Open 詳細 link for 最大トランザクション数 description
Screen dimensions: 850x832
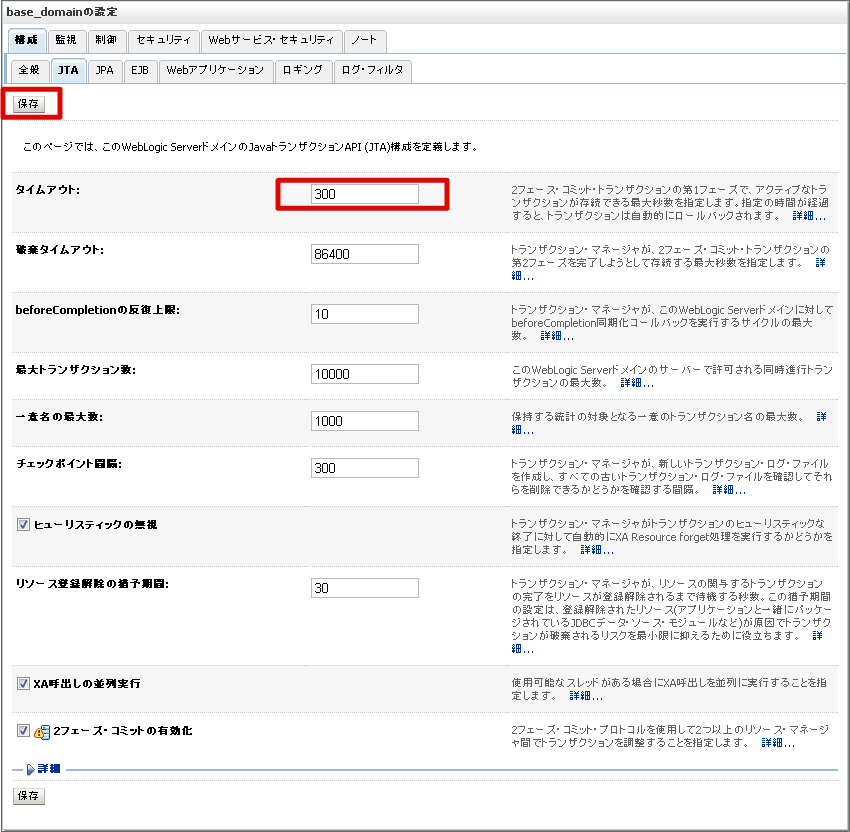[637, 383]
